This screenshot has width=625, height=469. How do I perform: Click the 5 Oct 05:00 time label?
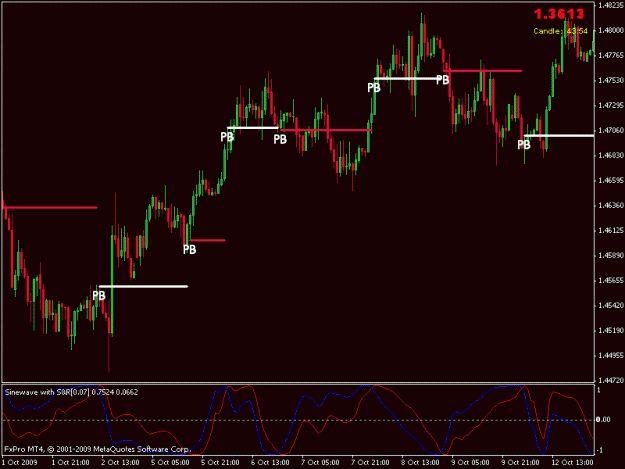170,463
